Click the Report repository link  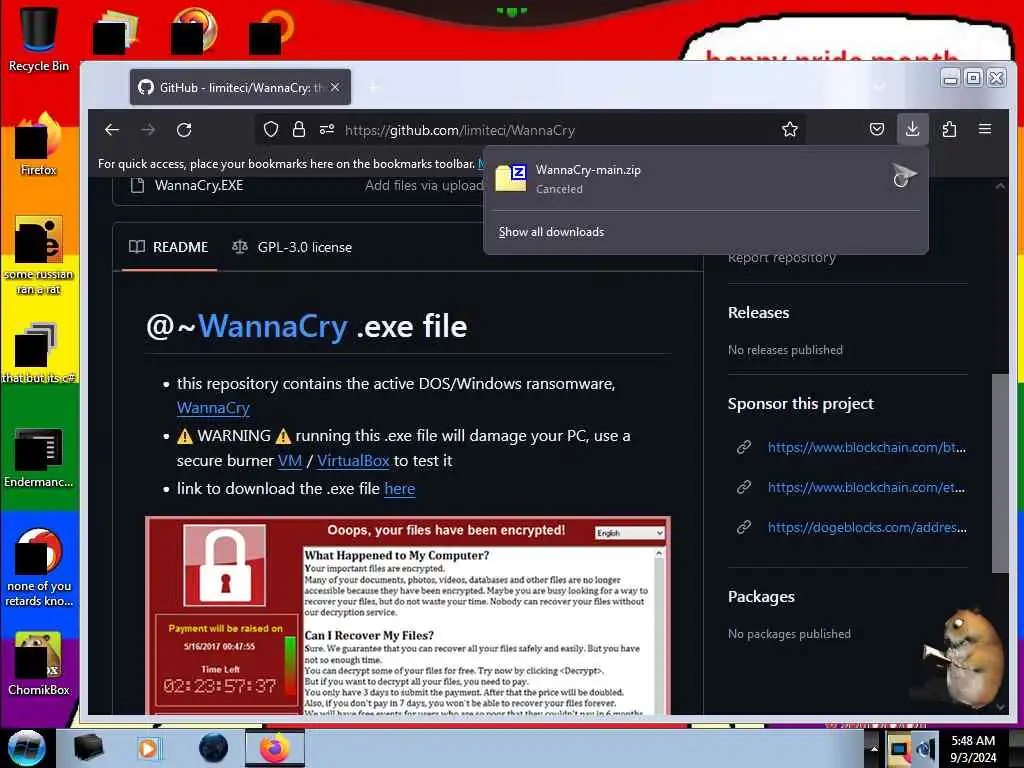(x=782, y=259)
